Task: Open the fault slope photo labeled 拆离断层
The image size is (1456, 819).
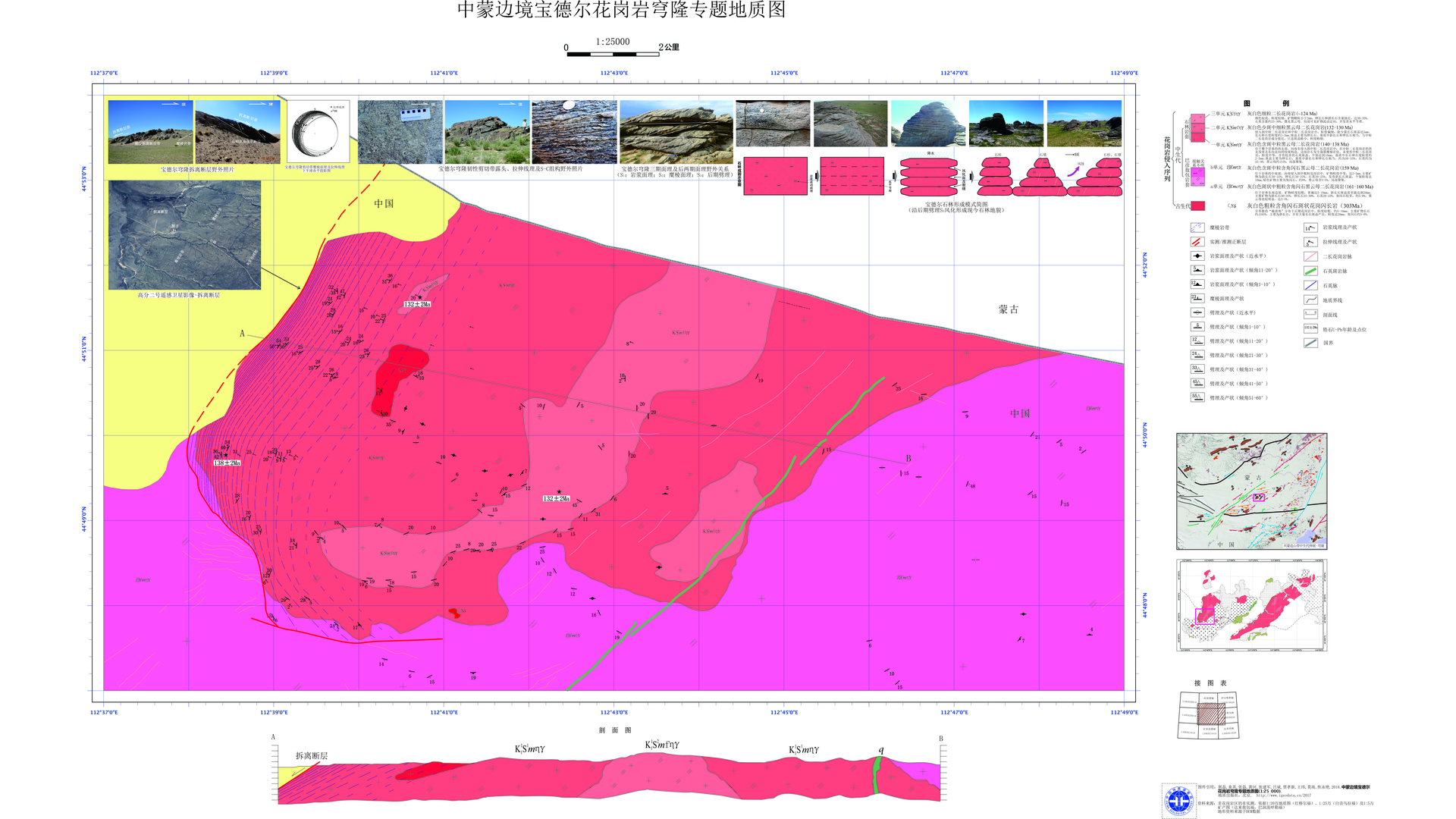Action: 237,132
